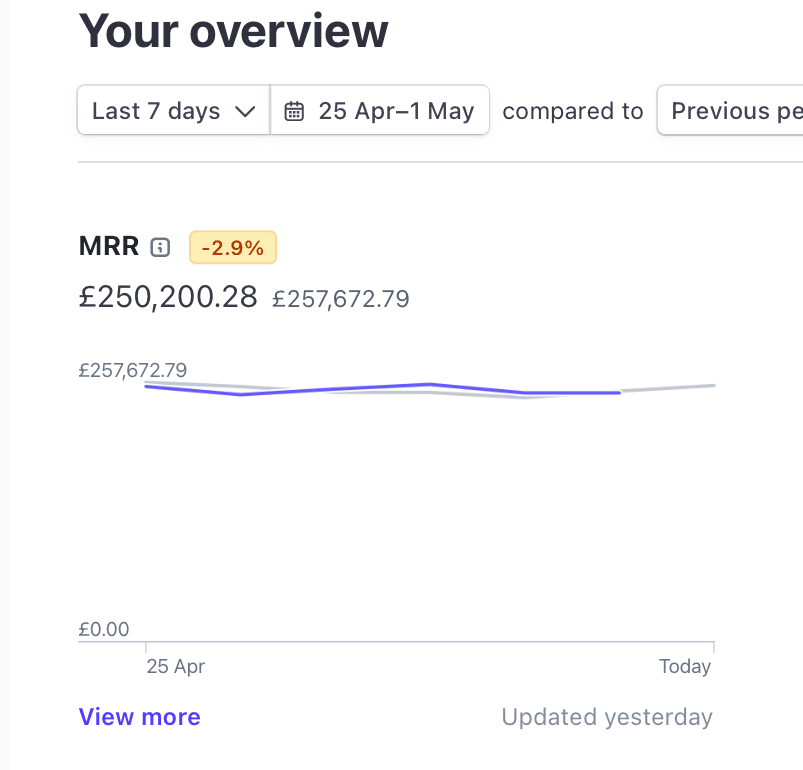The image size is (803, 770).
Task: Click the -2.9% change badge
Action: tap(232, 248)
